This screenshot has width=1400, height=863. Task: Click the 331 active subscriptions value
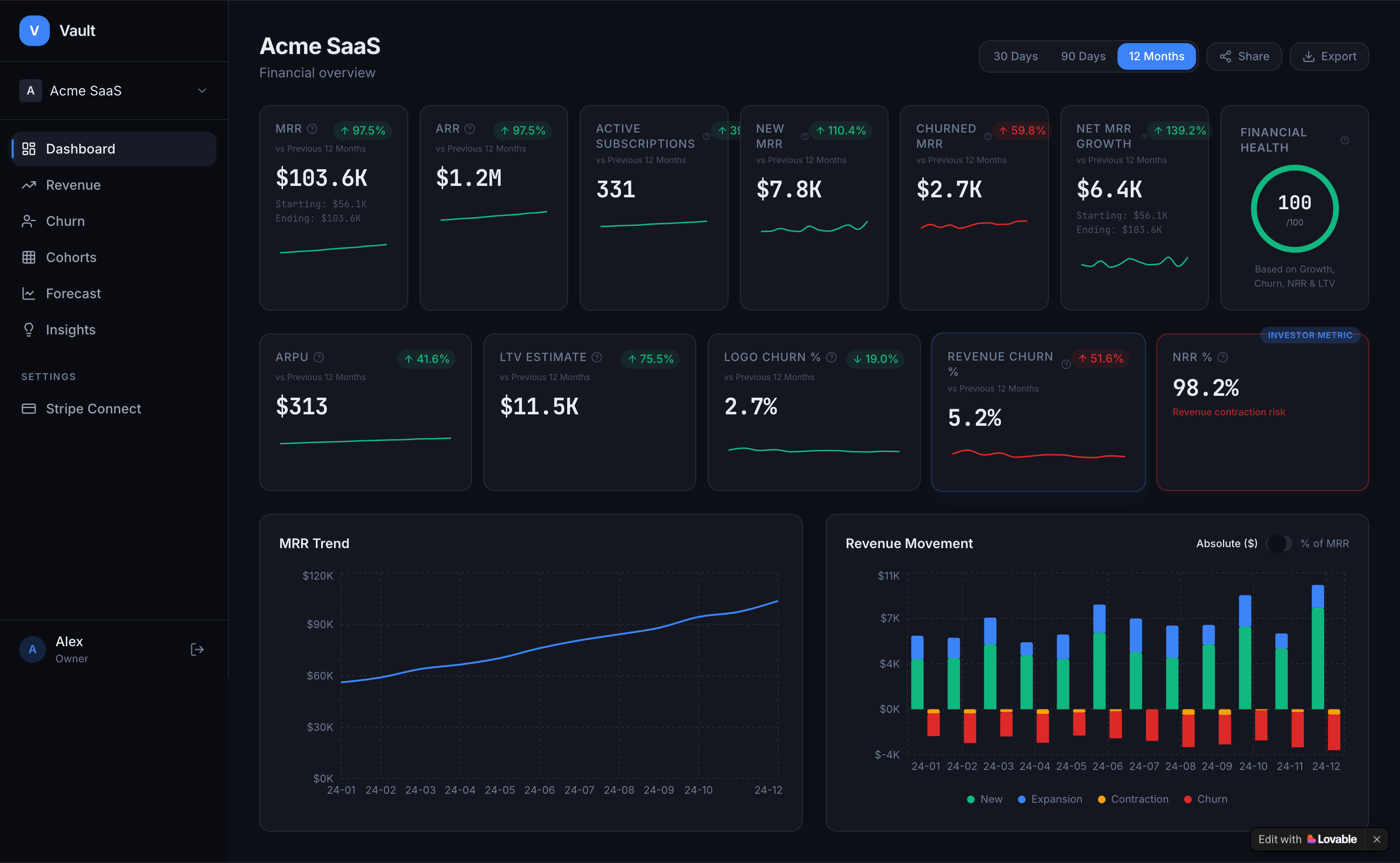pos(615,189)
